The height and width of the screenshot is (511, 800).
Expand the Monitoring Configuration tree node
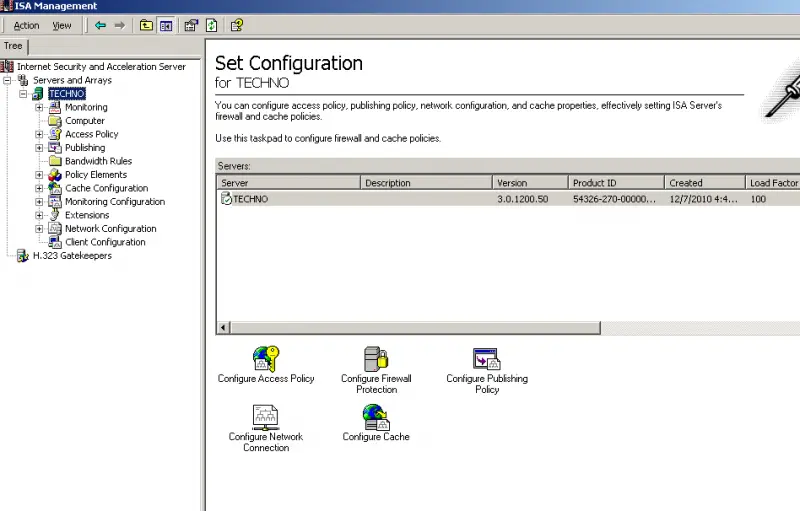39,202
